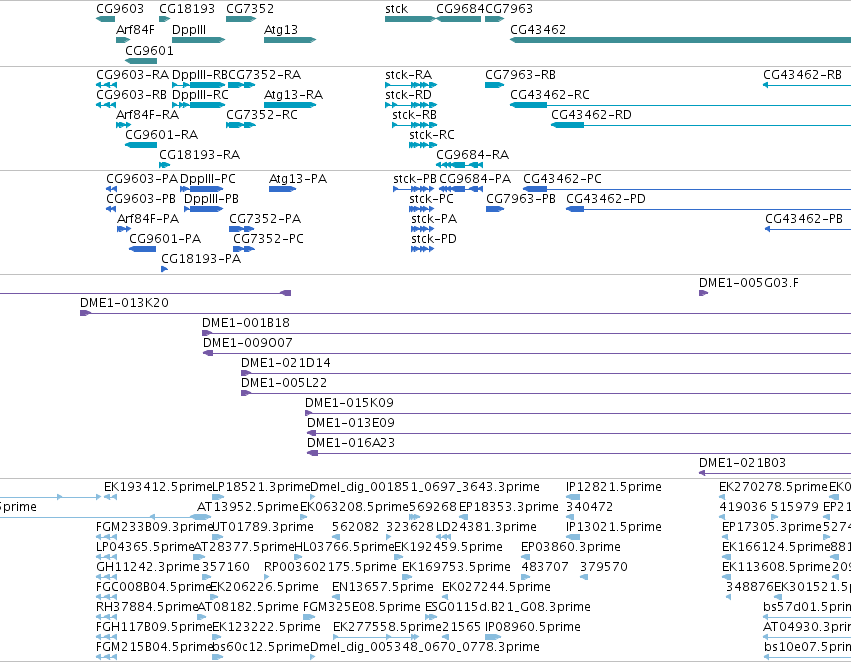Click the CG18193 gene label
Image resolution: width=851 pixels, height=662 pixels.
tap(187, 9)
